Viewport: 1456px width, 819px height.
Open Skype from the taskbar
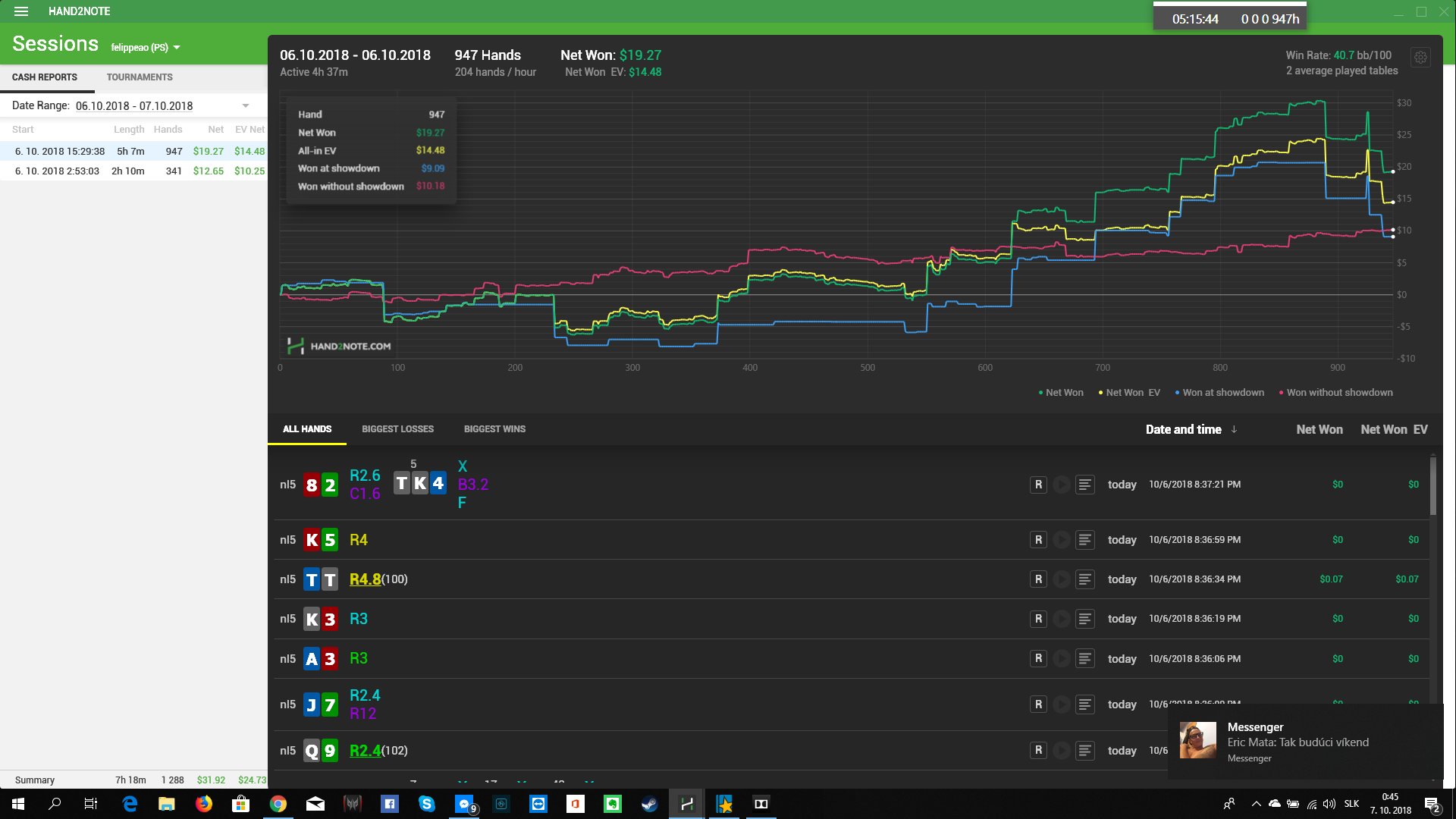(426, 804)
